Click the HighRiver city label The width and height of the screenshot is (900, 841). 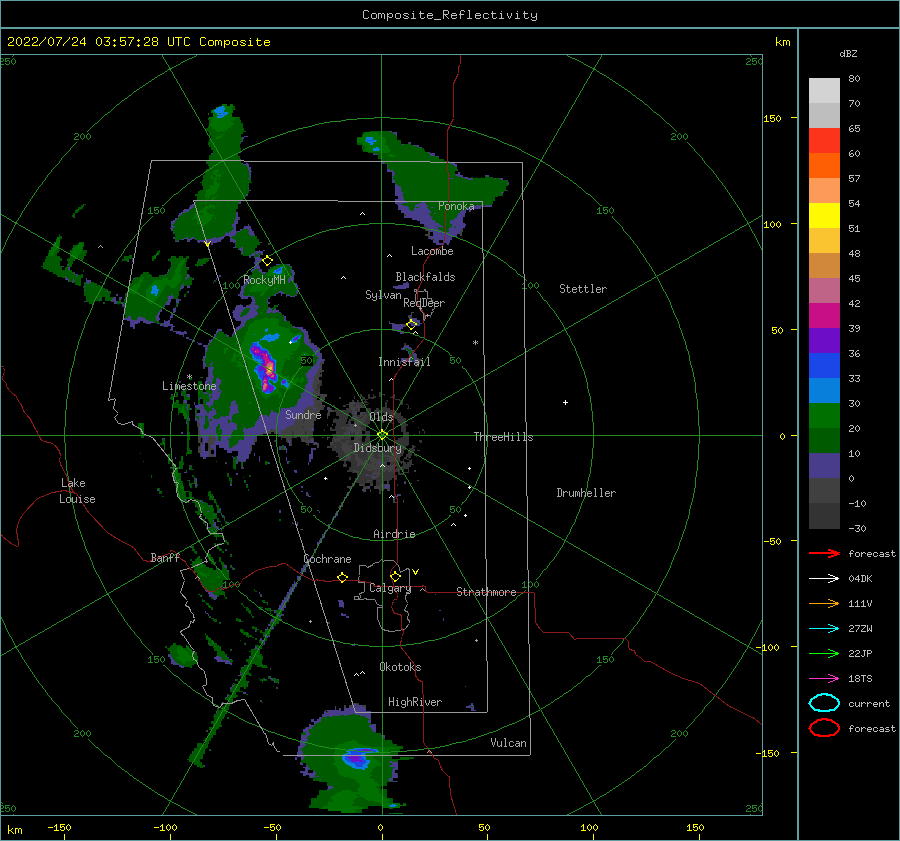[415, 702]
